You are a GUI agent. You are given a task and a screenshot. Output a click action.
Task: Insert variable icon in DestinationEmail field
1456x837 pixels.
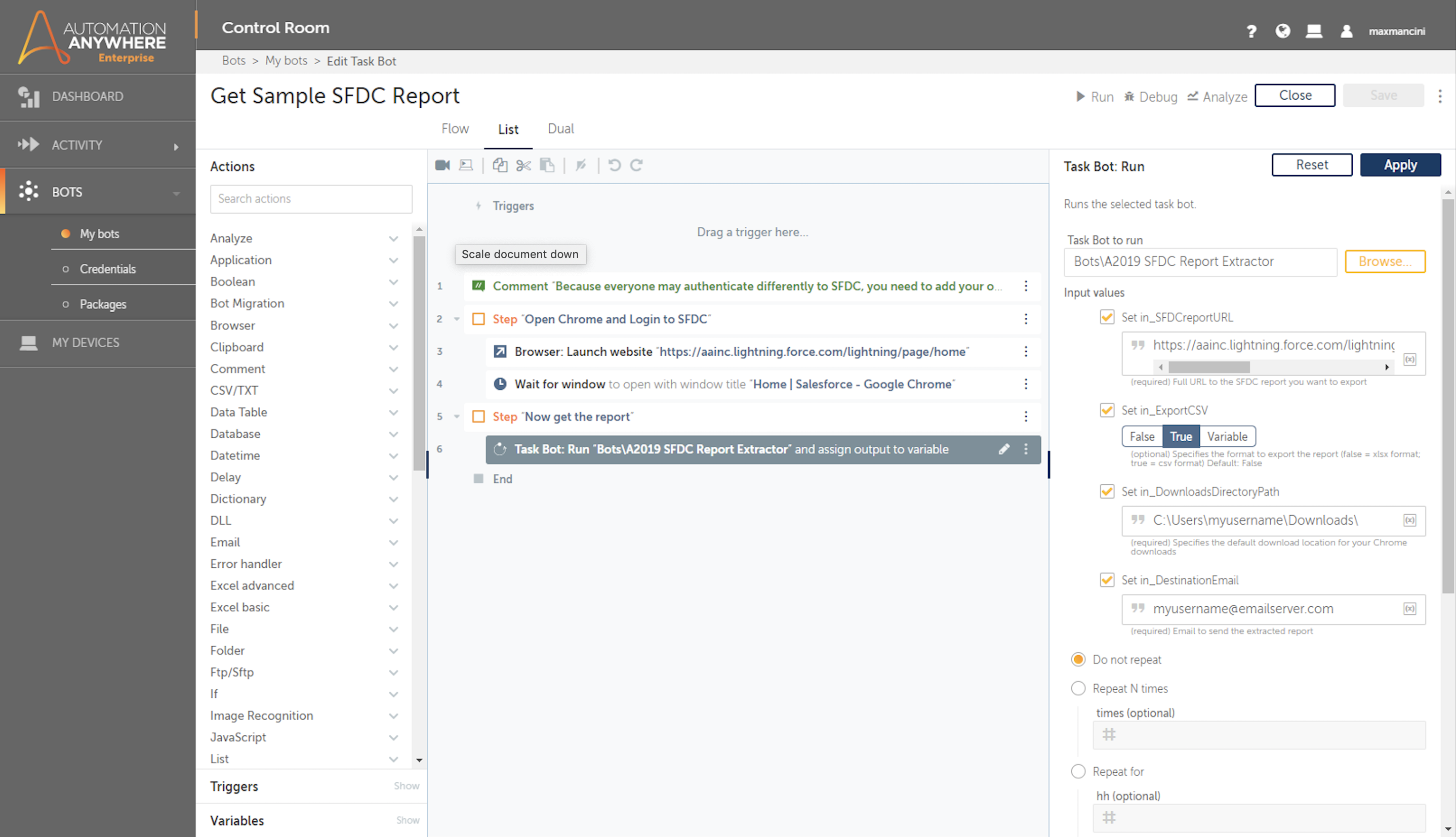(1409, 609)
